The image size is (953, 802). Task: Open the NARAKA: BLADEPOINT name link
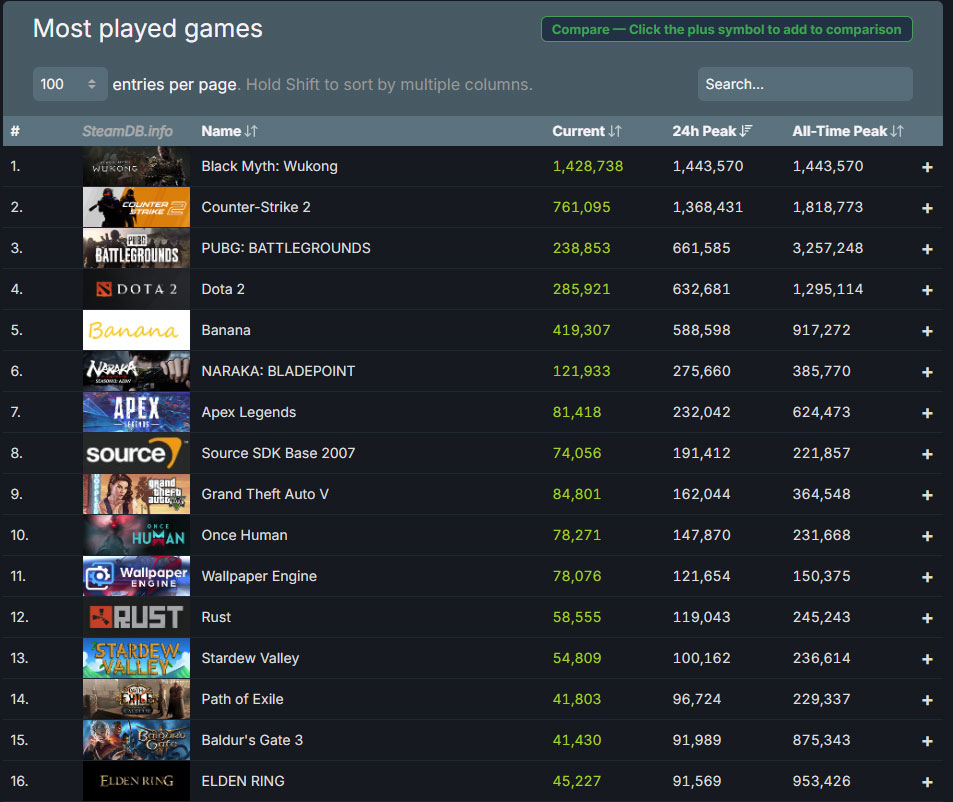pyautogui.click(x=278, y=371)
